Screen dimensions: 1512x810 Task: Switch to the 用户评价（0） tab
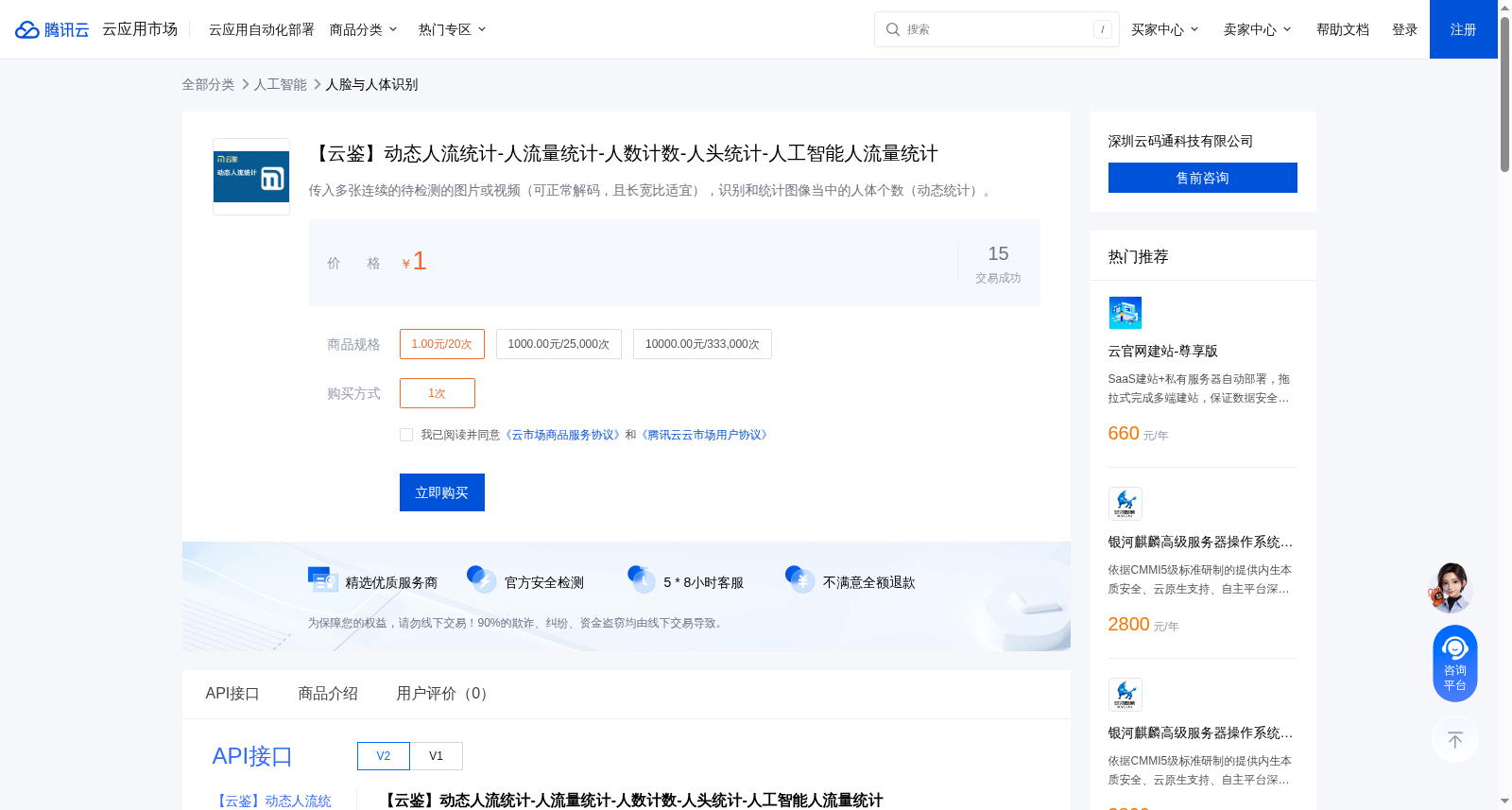445,694
